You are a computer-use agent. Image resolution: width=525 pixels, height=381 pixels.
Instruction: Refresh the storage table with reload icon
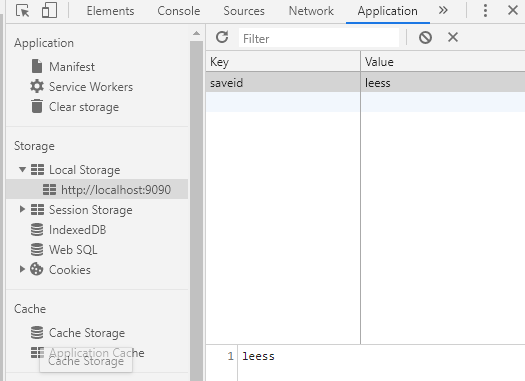222,37
